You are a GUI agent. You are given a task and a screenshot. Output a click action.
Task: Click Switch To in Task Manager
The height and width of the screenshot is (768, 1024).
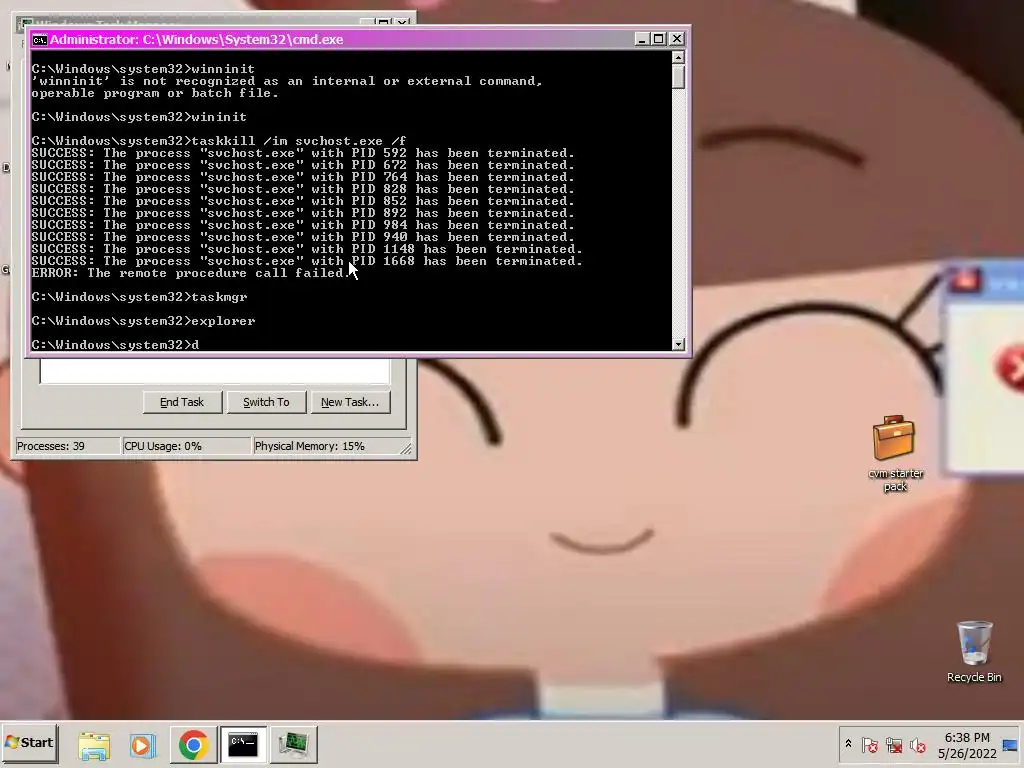pos(266,402)
